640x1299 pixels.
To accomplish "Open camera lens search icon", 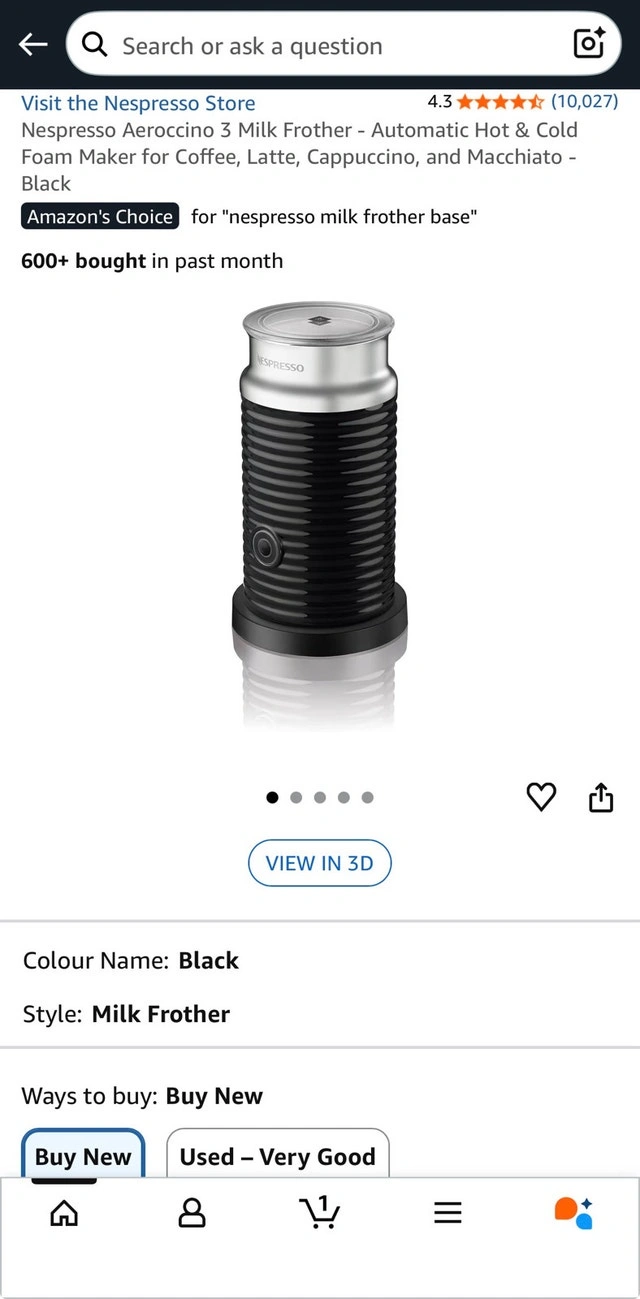I will point(588,43).
